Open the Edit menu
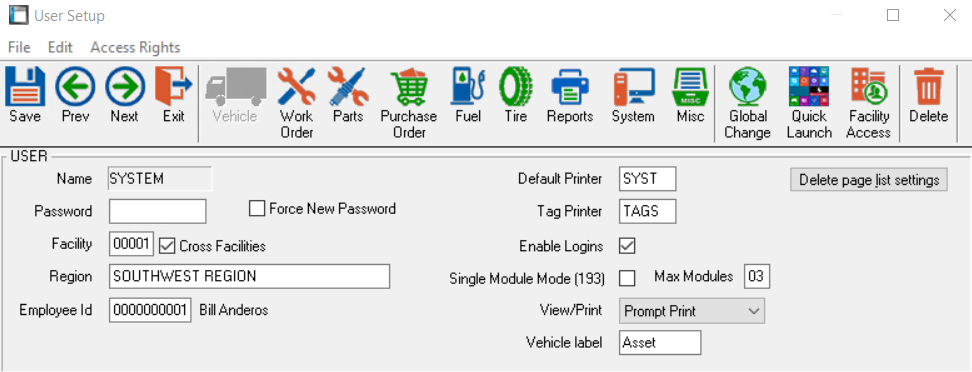Screen dimensions: 972x372 pyautogui.click(x=60, y=47)
